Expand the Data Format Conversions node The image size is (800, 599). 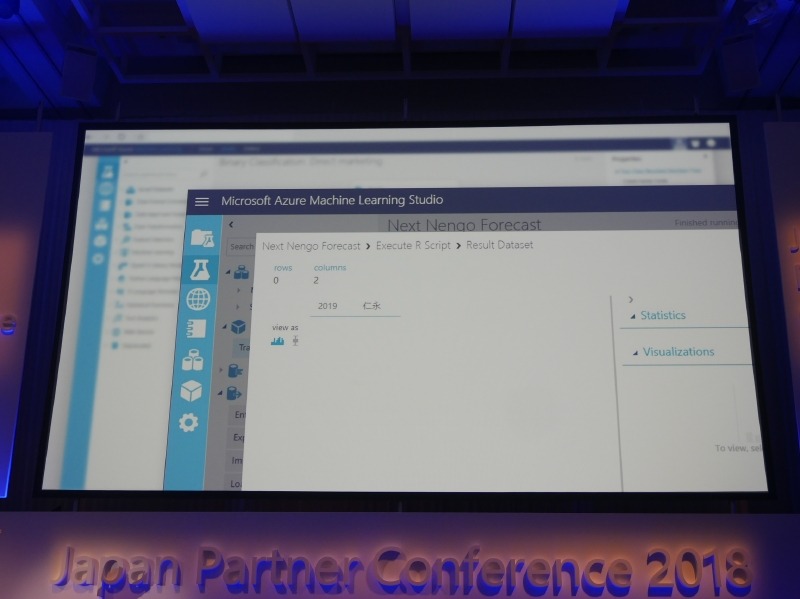[221, 370]
